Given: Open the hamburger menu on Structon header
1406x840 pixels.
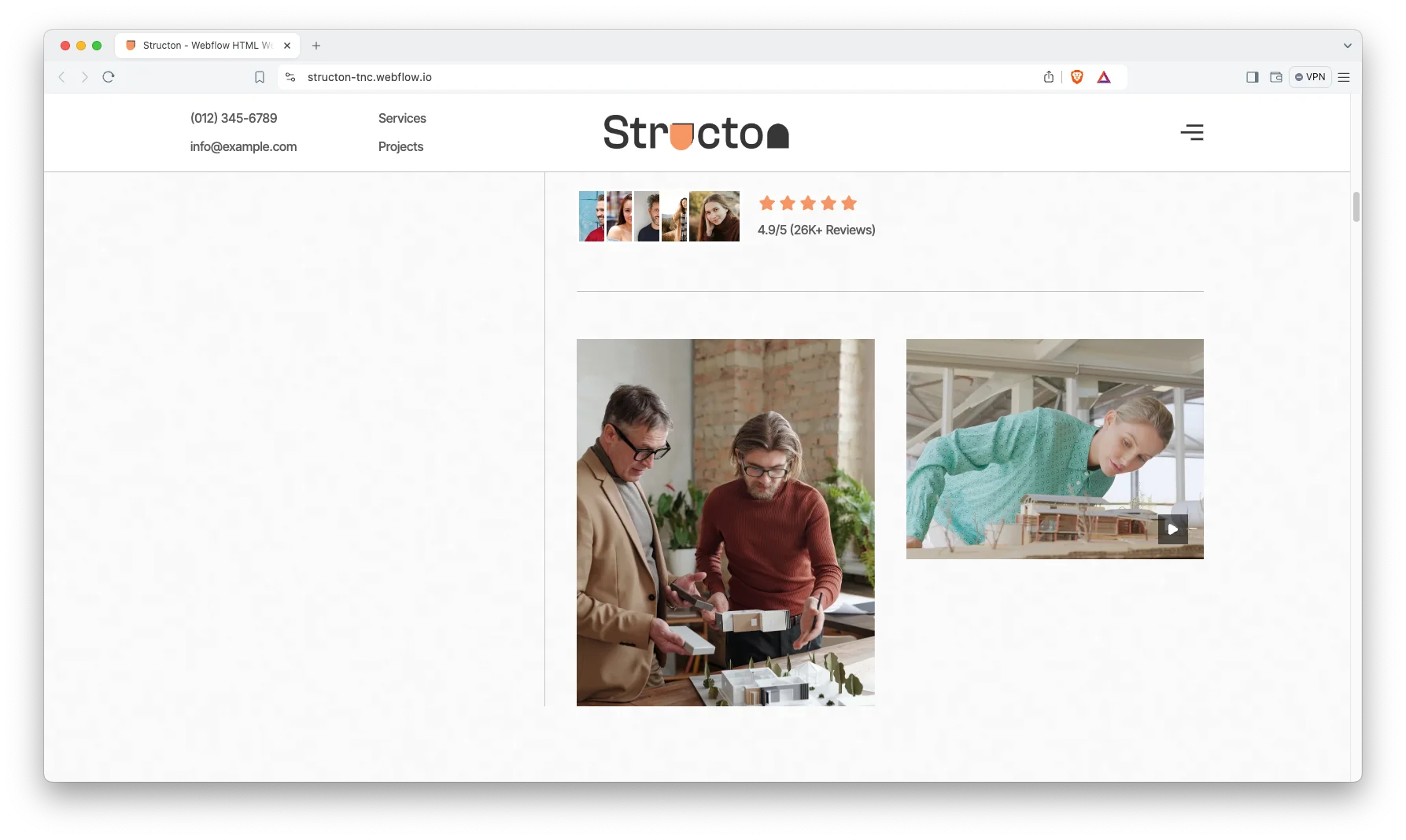Looking at the screenshot, I should (1191, 132).
